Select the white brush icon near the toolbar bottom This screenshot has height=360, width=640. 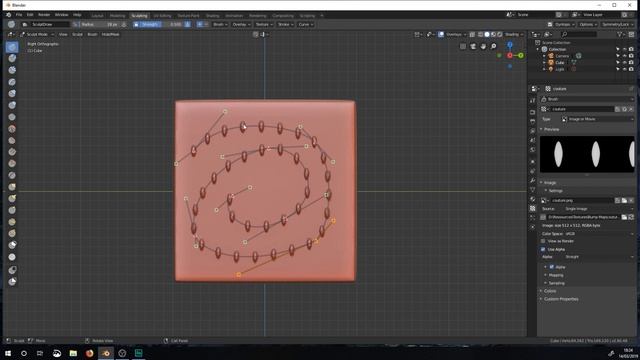(x=12, y=257)
